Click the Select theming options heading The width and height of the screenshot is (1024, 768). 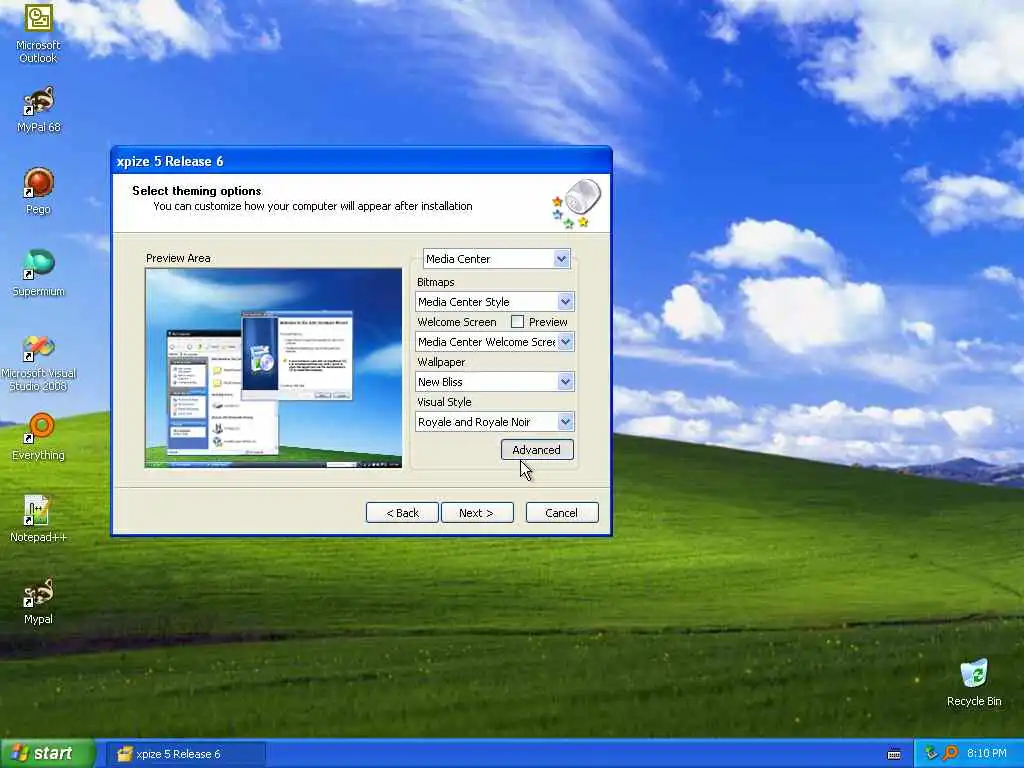[x=197, y=191]
